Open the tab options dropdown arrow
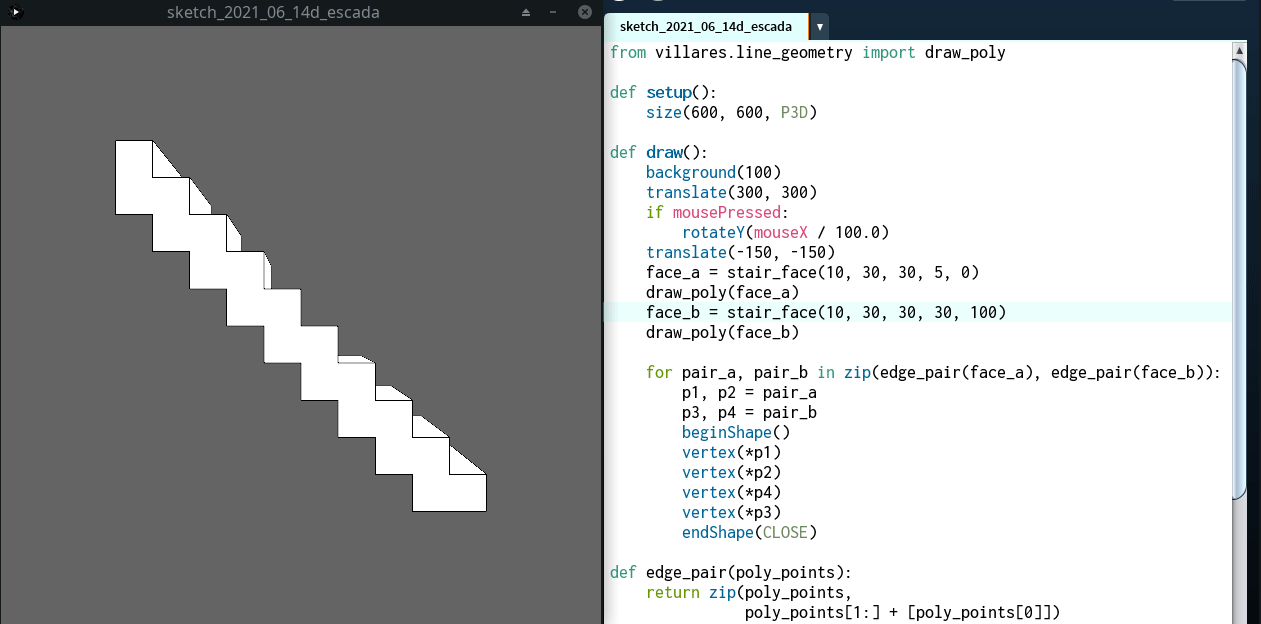This screenshot has width=1261, height=624. pos(819,26)
